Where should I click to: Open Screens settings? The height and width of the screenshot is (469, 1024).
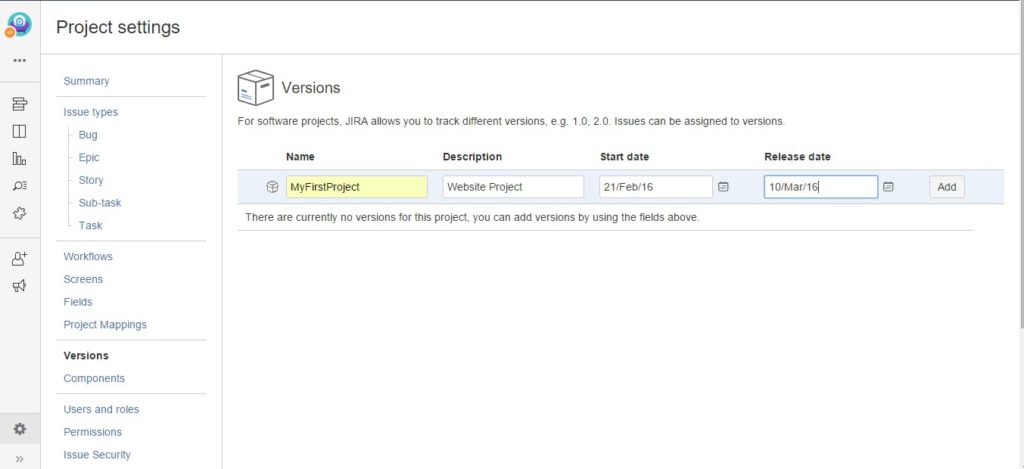pyautogui.click(x=83, y=279)
